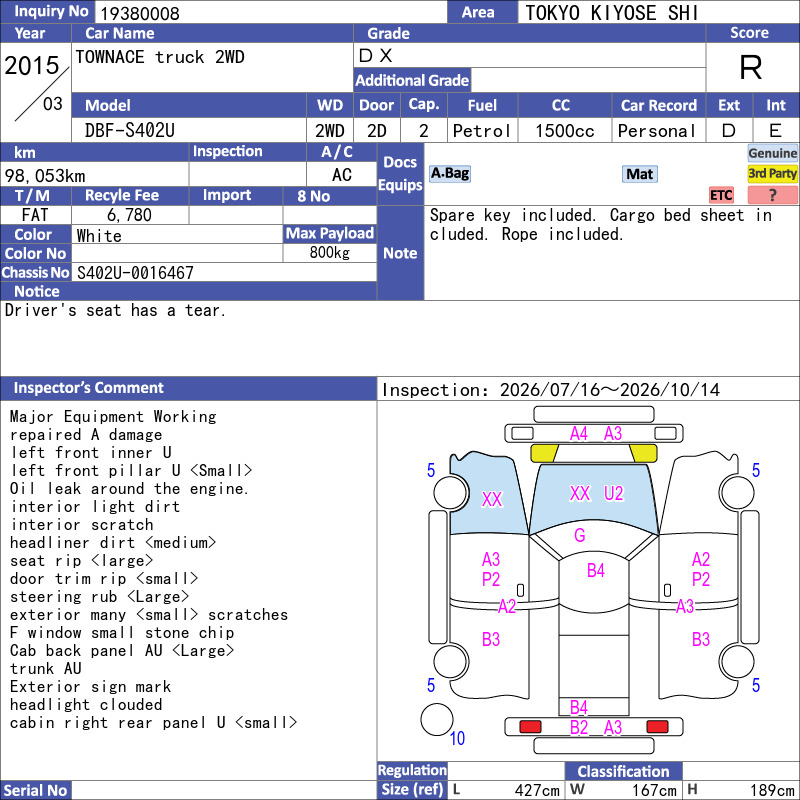Click the pink question mark badge
Screen dimensions: 800x800
[x=772, y=195]
